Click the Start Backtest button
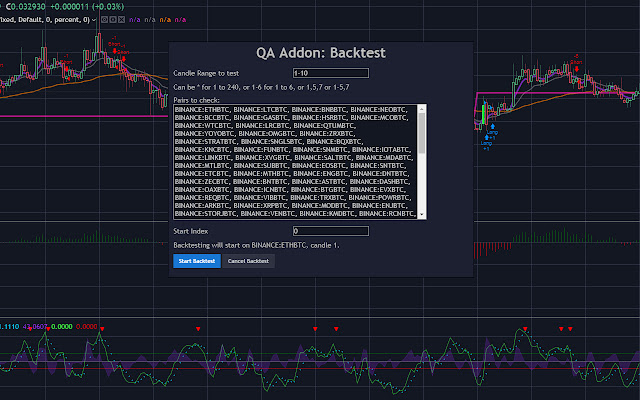 click(197, 261)
